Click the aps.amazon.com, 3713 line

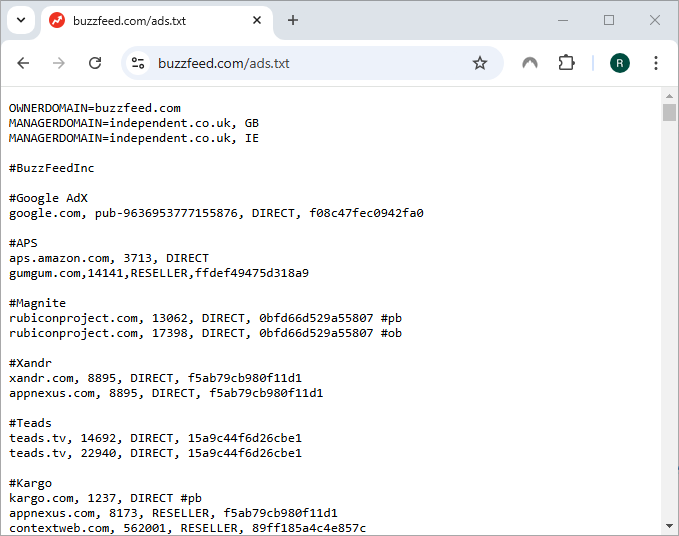tap(109, 258)
